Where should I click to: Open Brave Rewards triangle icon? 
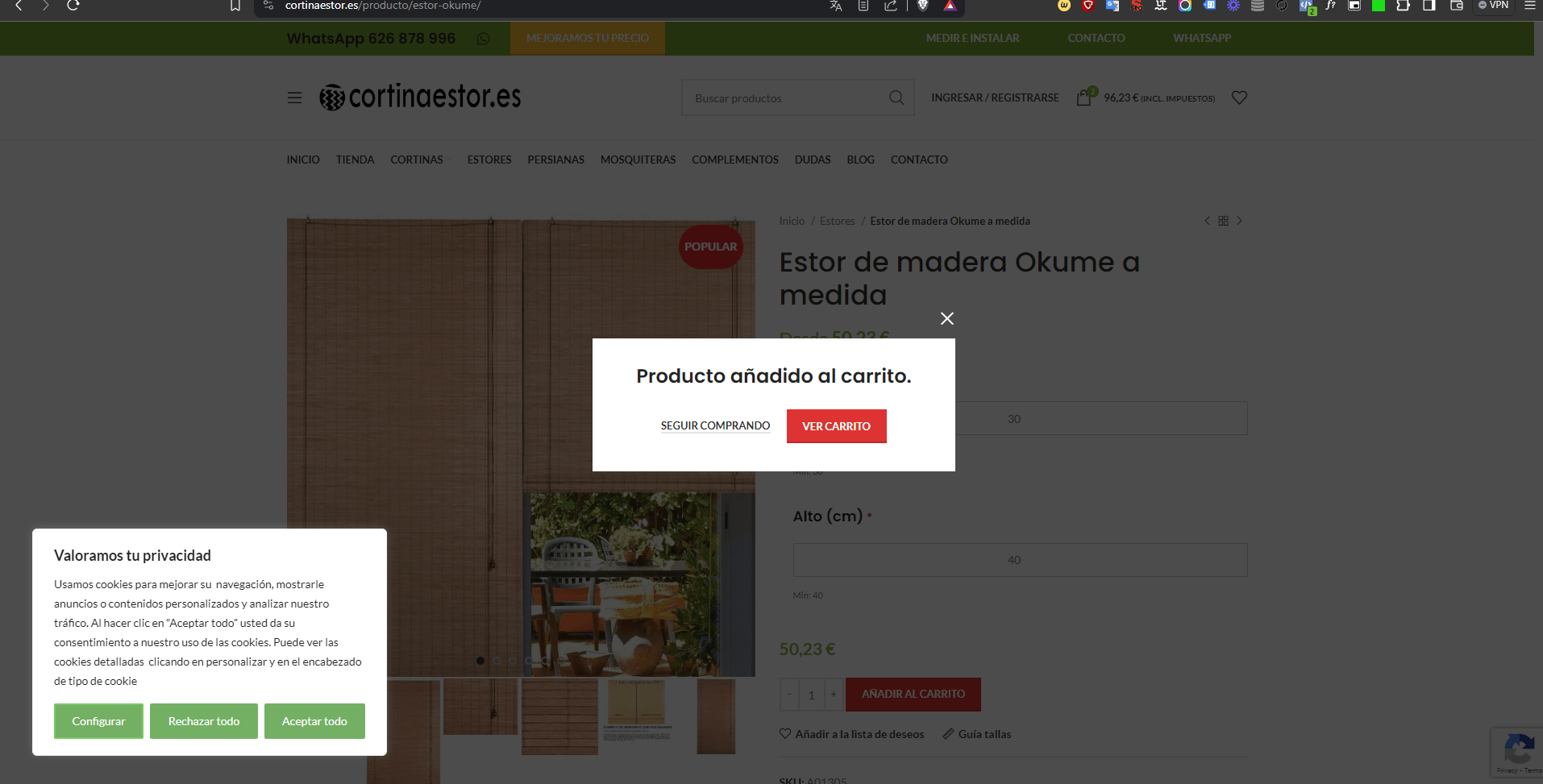click(x=950, y=6)
